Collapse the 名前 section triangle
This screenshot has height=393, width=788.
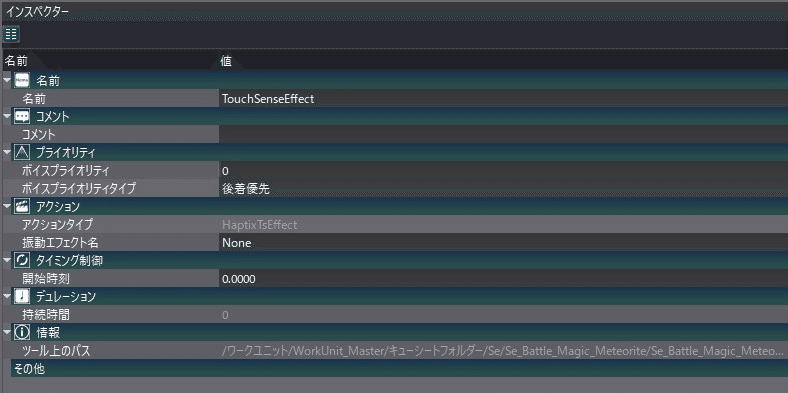pyautogui.click(x=7, y=80)
